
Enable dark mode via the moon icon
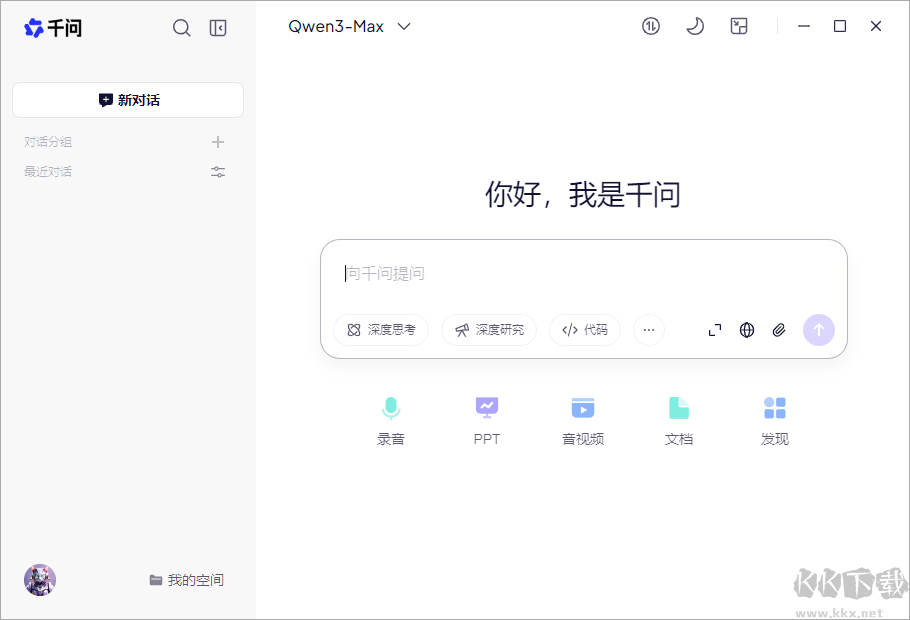click(695, 26)
